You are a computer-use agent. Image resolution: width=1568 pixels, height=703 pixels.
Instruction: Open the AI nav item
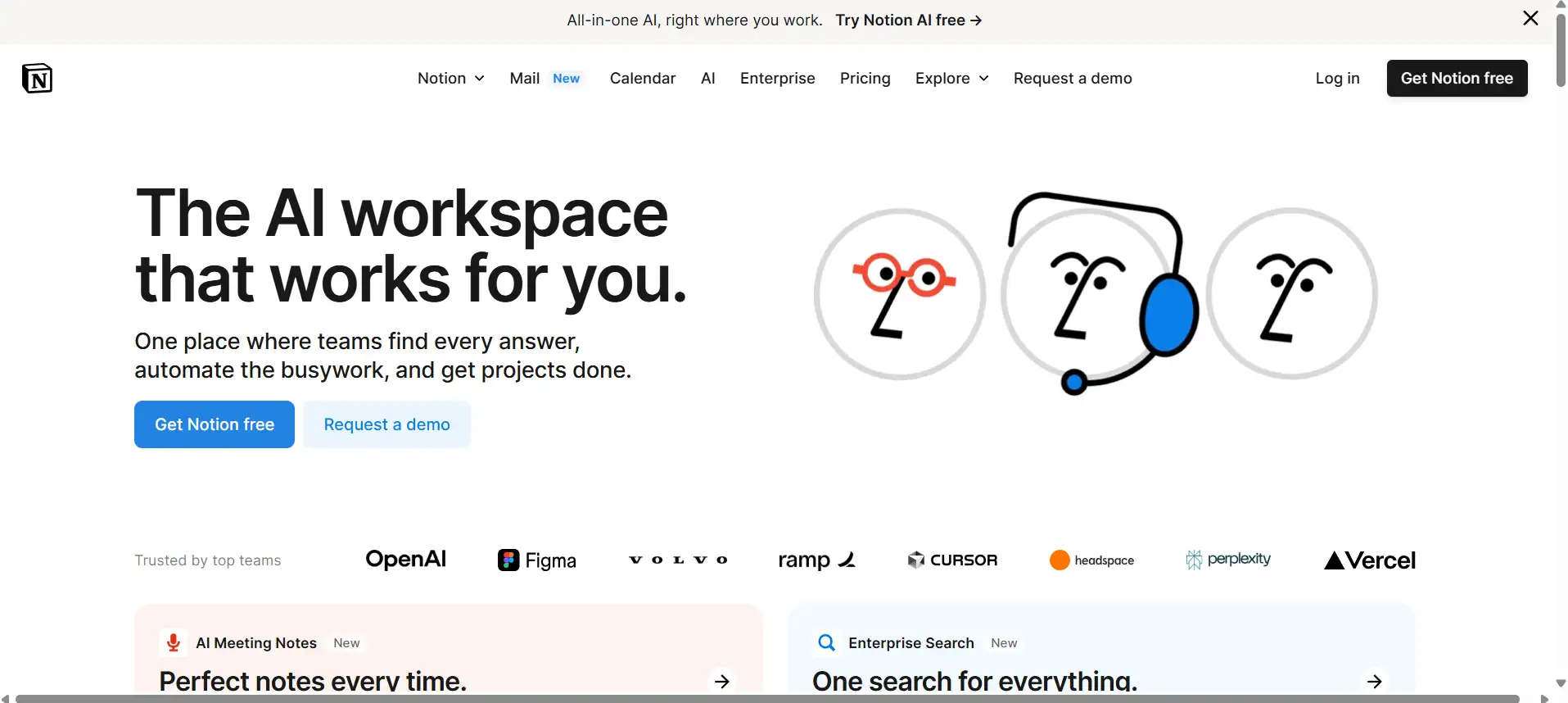point(708,78)
